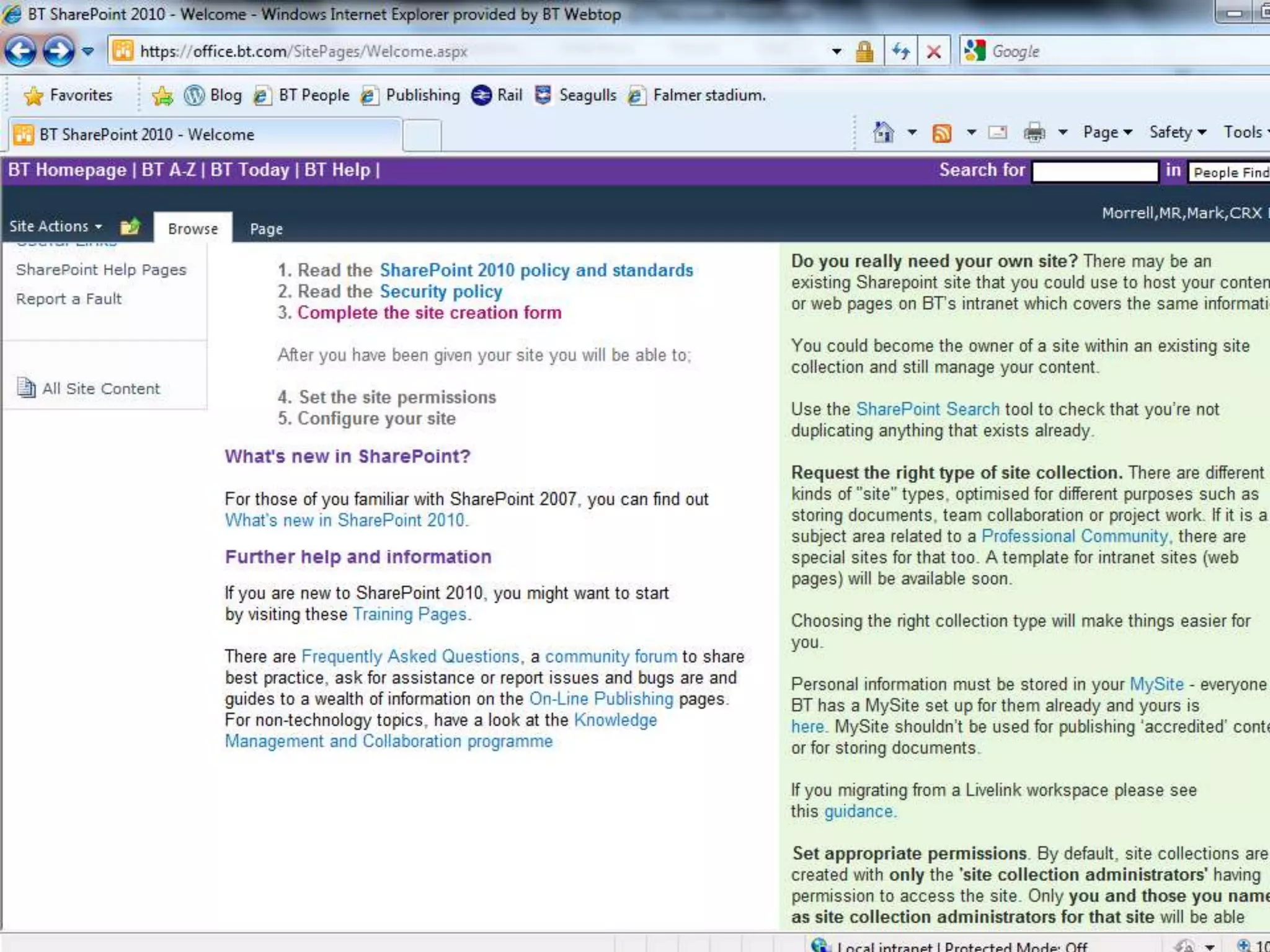Open the People Finder search scope dropdown
This screenshot has width=1270, height=952.
click(x=1229, y=172)
